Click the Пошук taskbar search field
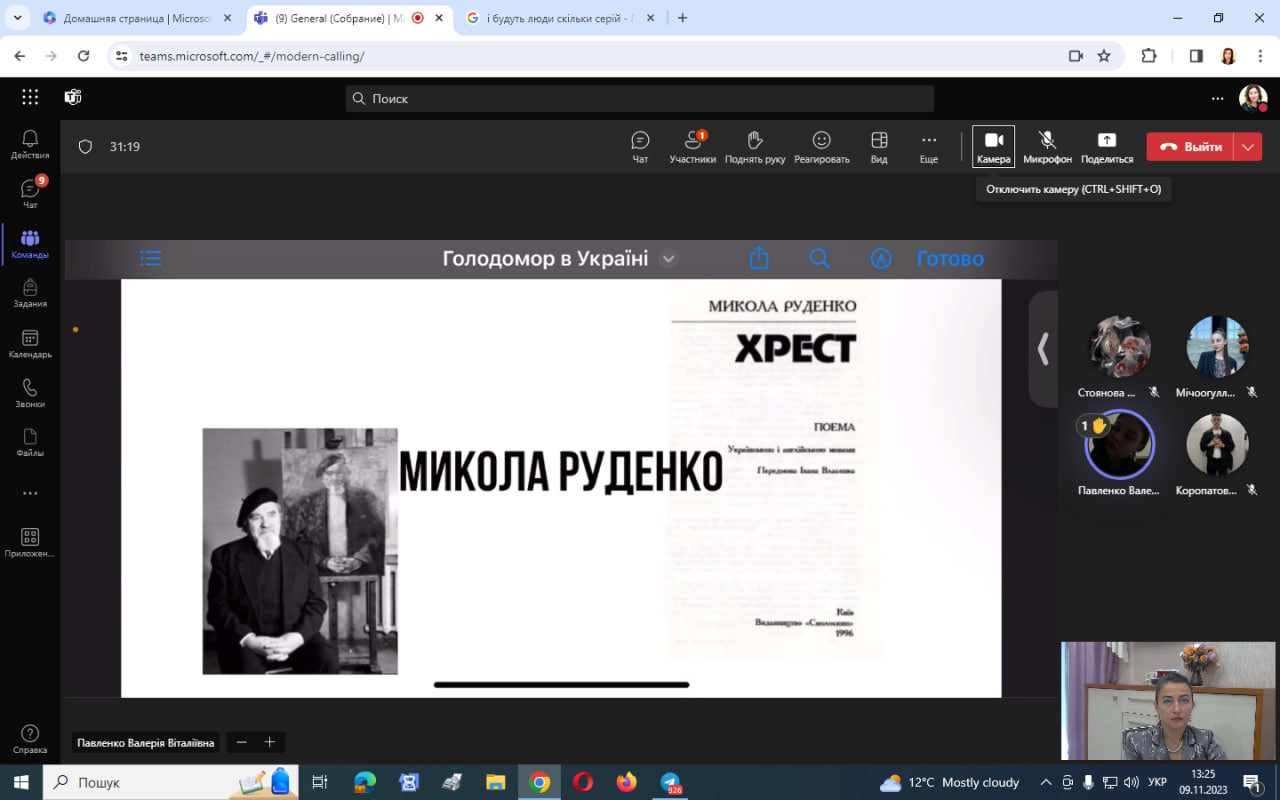Image resolution: width=1280 pixels, height=800 pixels. pyautogui.click(x=171, y=782)
